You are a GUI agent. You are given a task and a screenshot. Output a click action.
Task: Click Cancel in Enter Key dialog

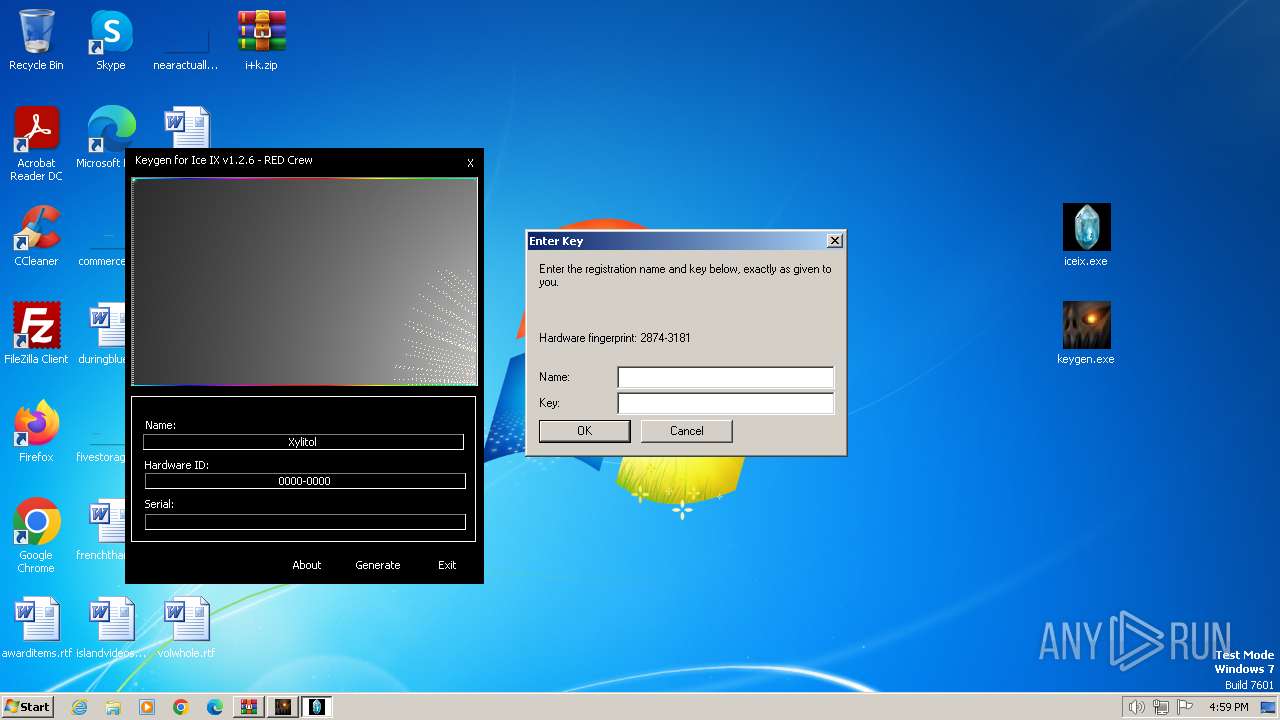(687, 431)
